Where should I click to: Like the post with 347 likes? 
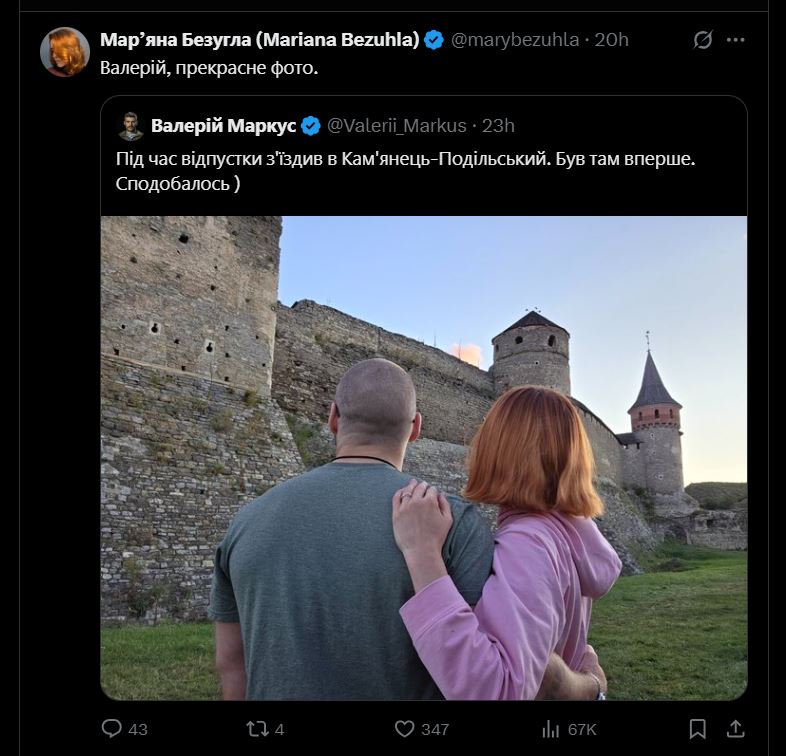coord(405,729)
